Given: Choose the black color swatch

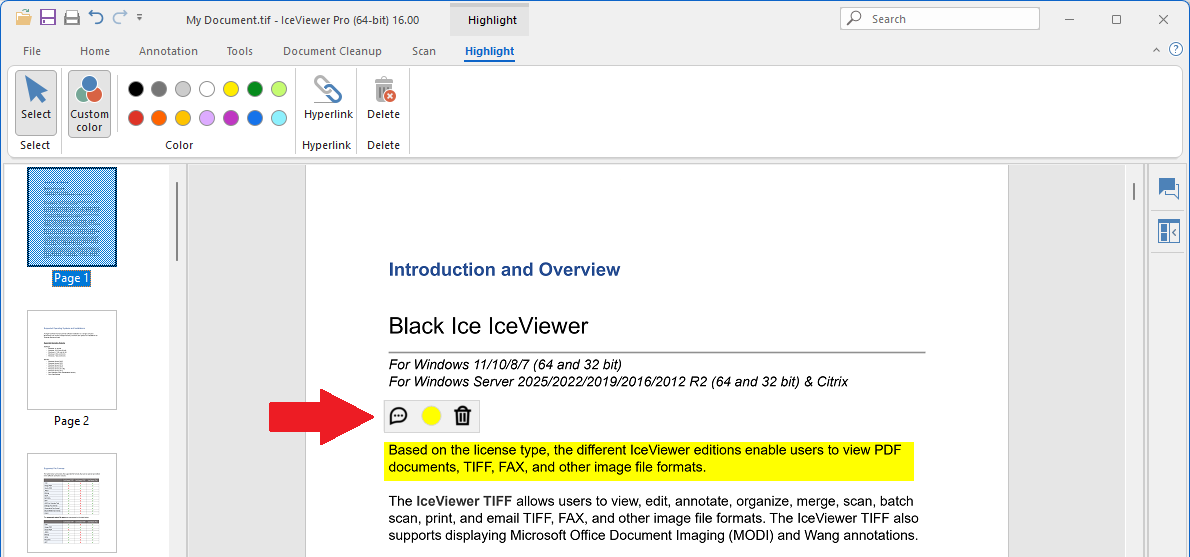Looking at the screenshot, I should pyautogui.click(x=136, y=89).
